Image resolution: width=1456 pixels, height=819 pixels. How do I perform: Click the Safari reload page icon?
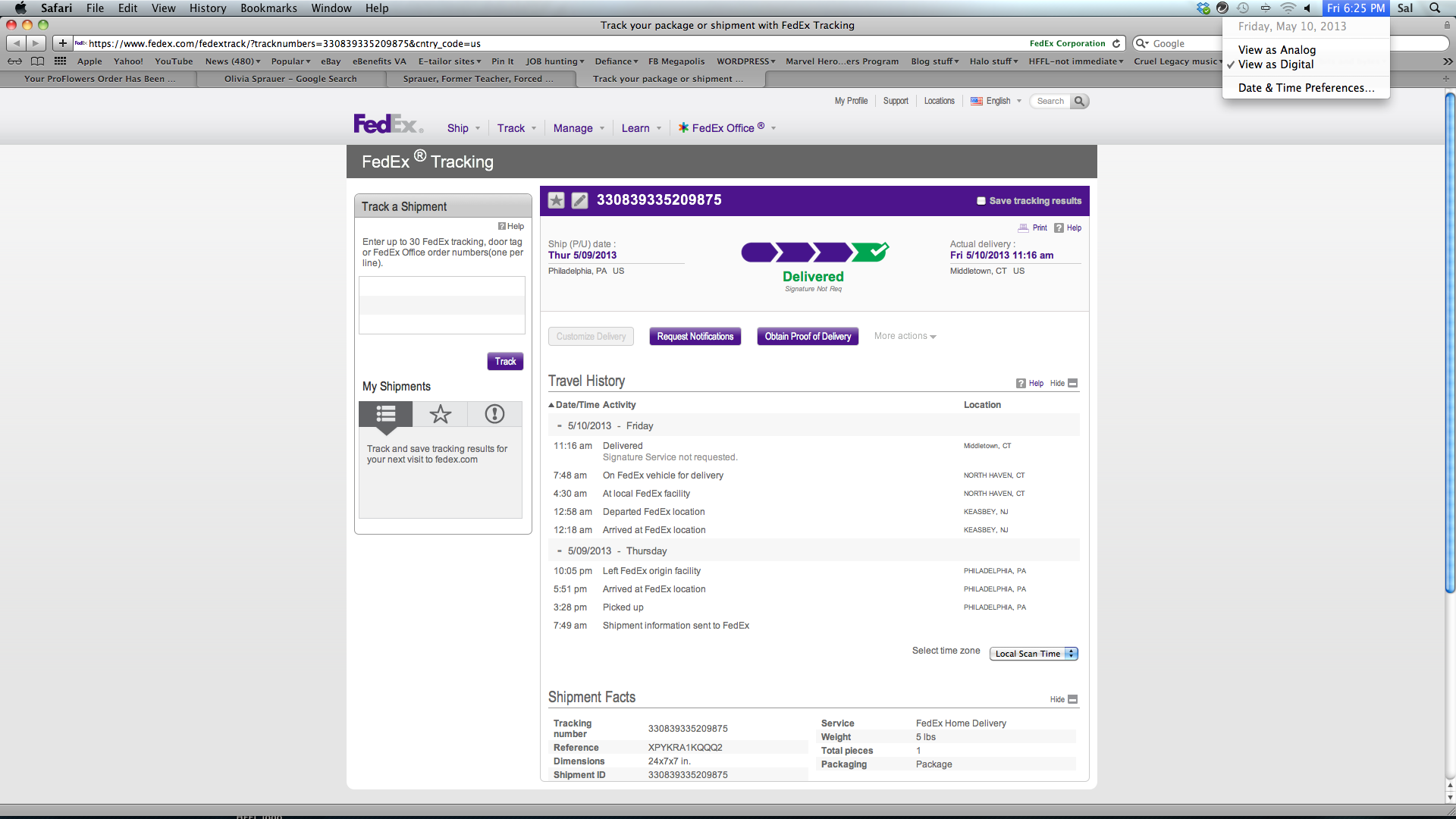click(1116, 44)
